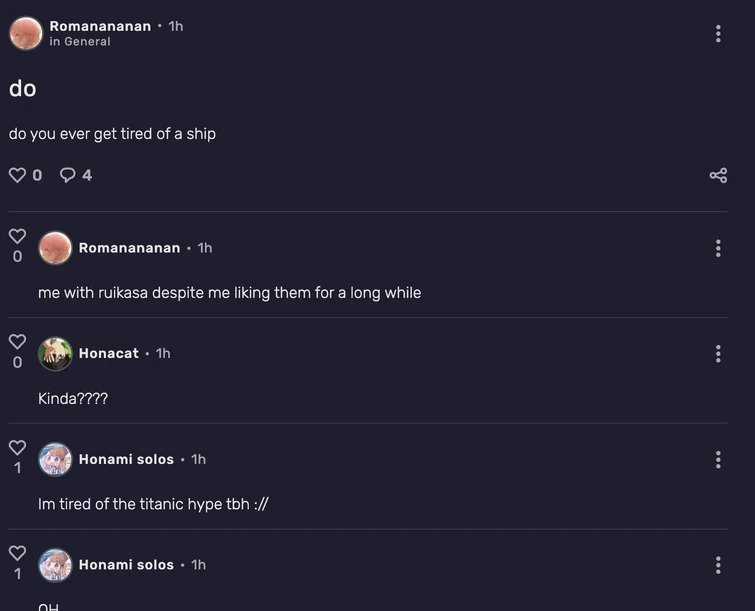The height and width of the screenshot is (611, 755).
Task: Open the comments bubble icon on the post
Action: [x=68, y=175]
